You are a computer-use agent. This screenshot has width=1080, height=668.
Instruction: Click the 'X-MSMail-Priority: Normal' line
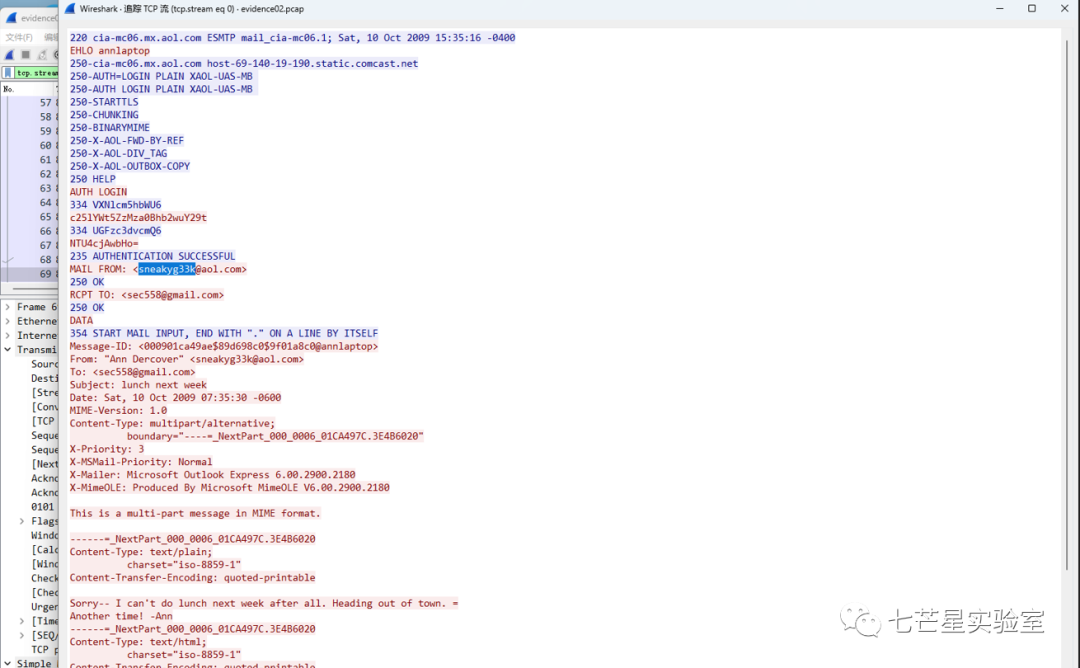(141, 462)
